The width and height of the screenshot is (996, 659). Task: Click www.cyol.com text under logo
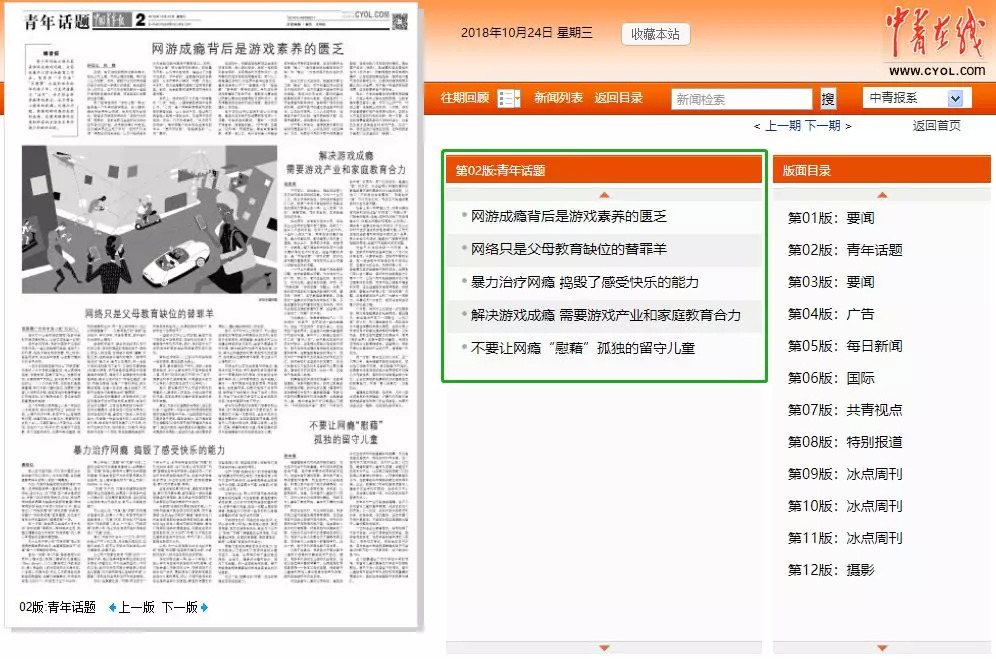tap(937, 71)
